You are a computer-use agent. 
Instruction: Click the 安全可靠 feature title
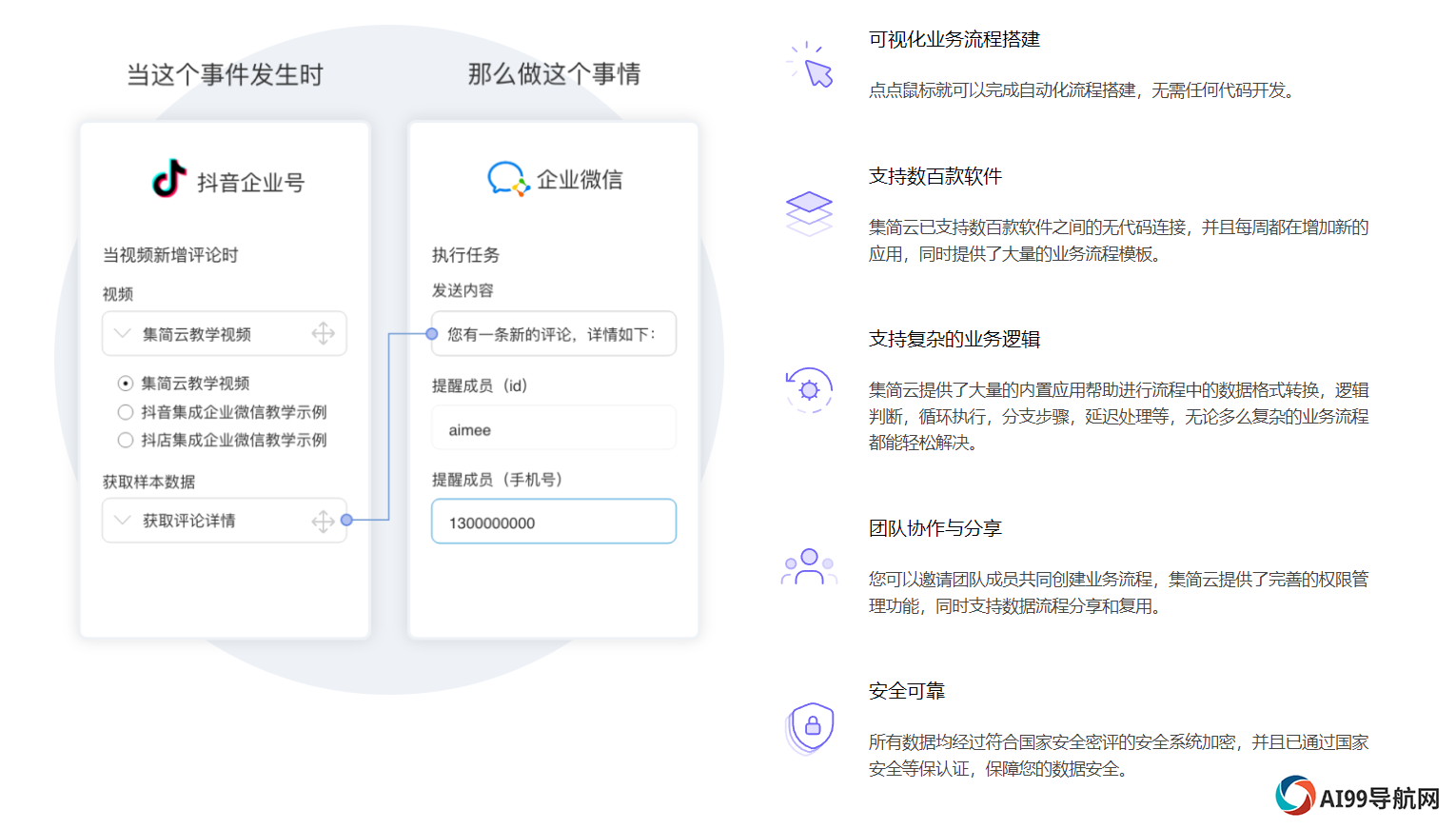[x=907, y=691]
